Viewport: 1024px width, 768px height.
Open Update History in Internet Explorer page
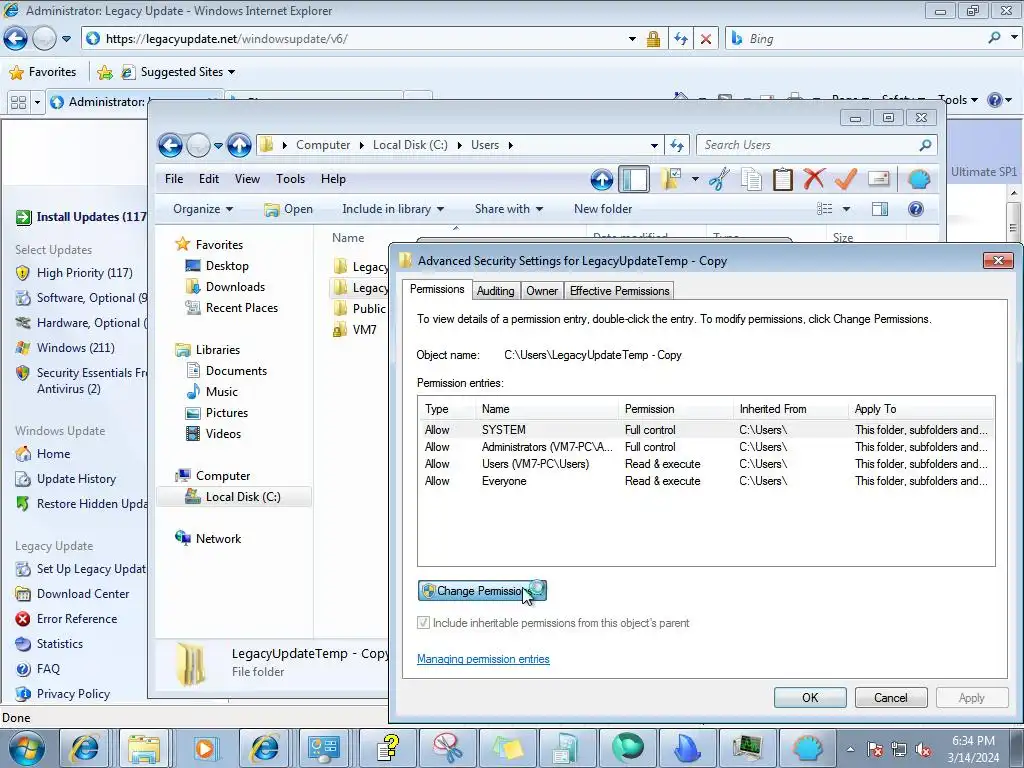click(x=76, y=479)
